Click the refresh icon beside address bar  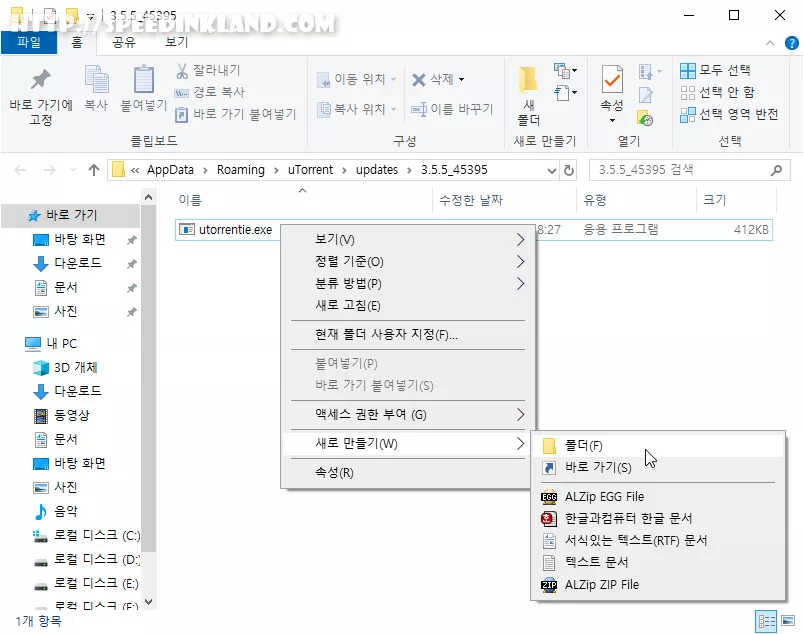[569, 170]
